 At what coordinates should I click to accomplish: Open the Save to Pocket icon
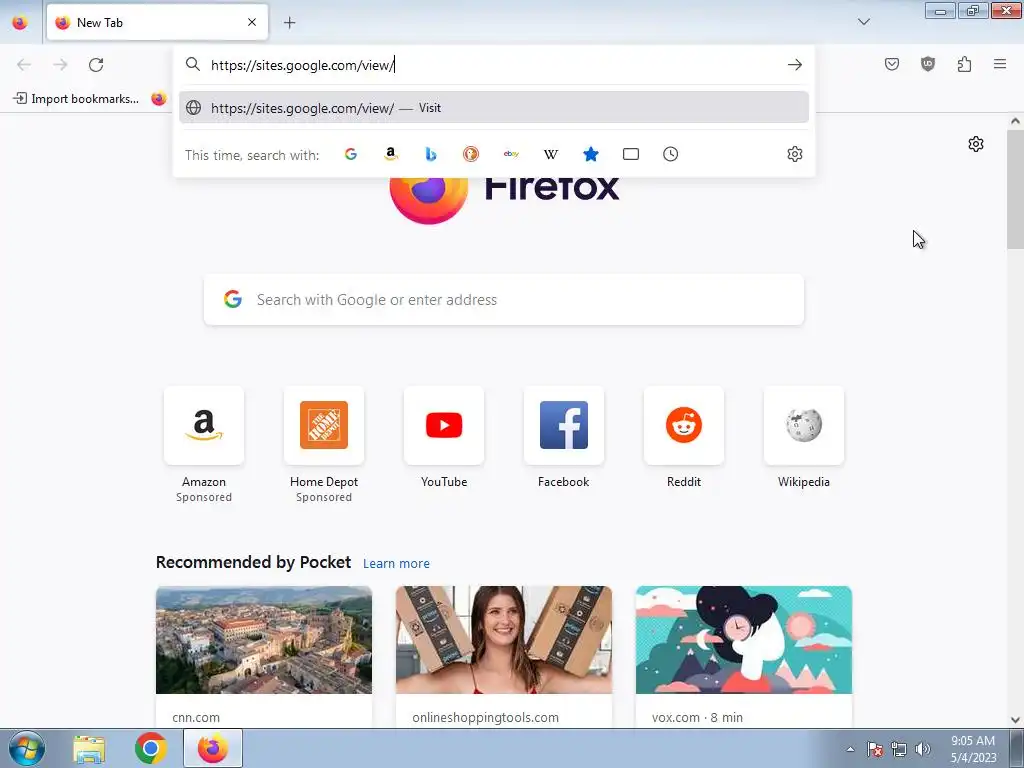(x=891, y=64)
